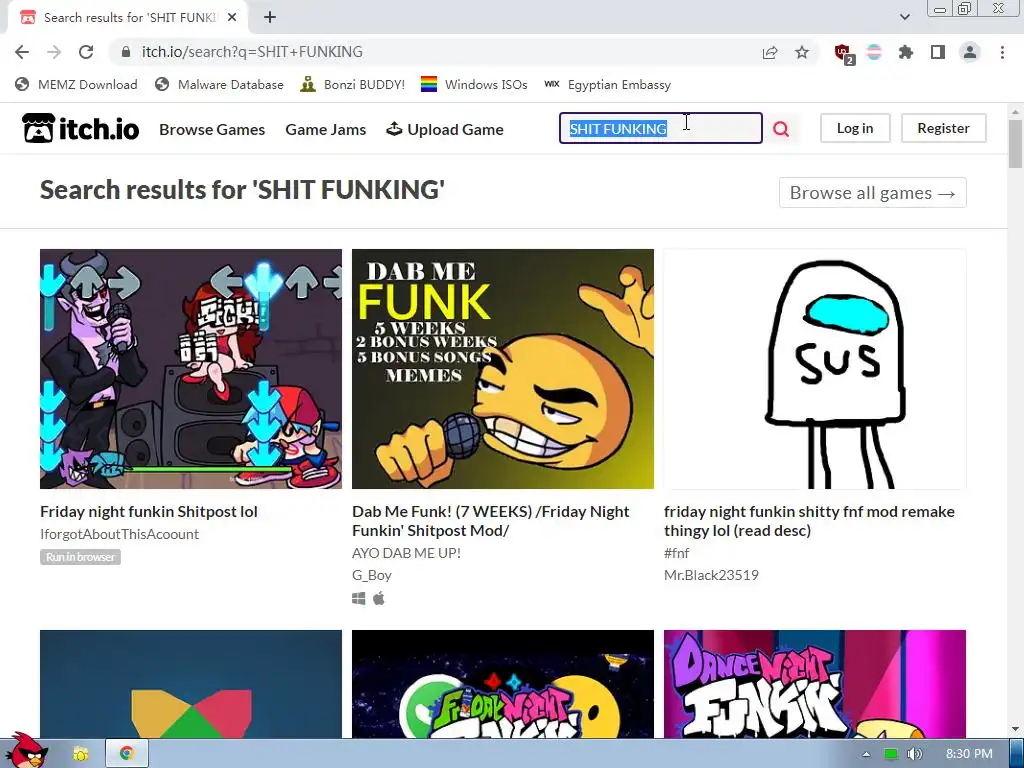Image resolution: width=1024 pixels, height=768 pixels.
Task: Open 'Dab Me Funk! (7 WEEKS)' title
Action: [490, 520]
